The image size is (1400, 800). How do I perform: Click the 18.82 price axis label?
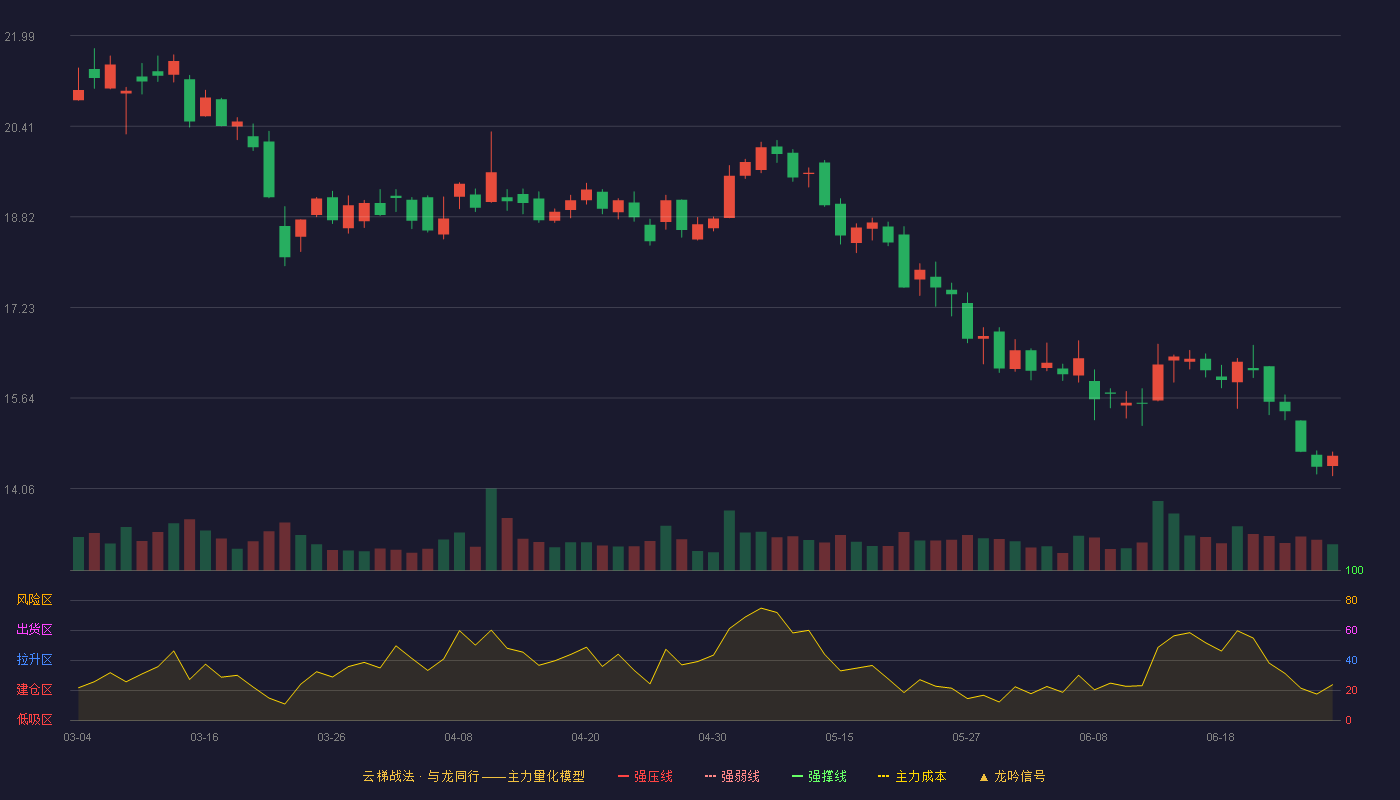(x=19, y=218)
